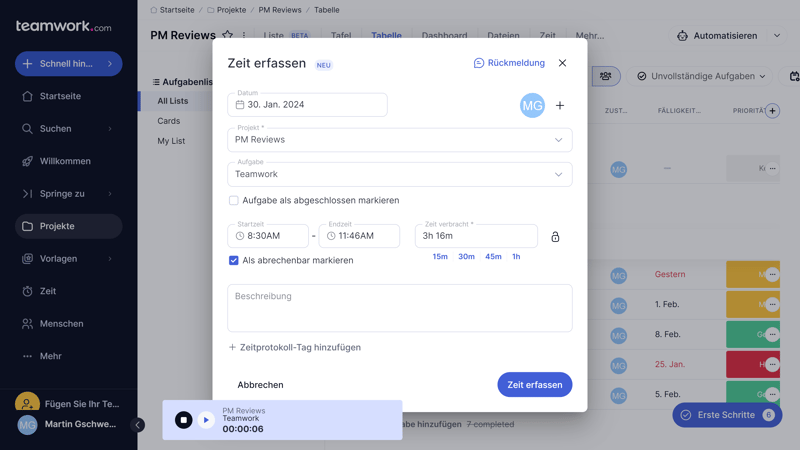Viewport: 800px width, 450px height.
Task: Click the Rückmeldung feedback link
Action: 509,63
